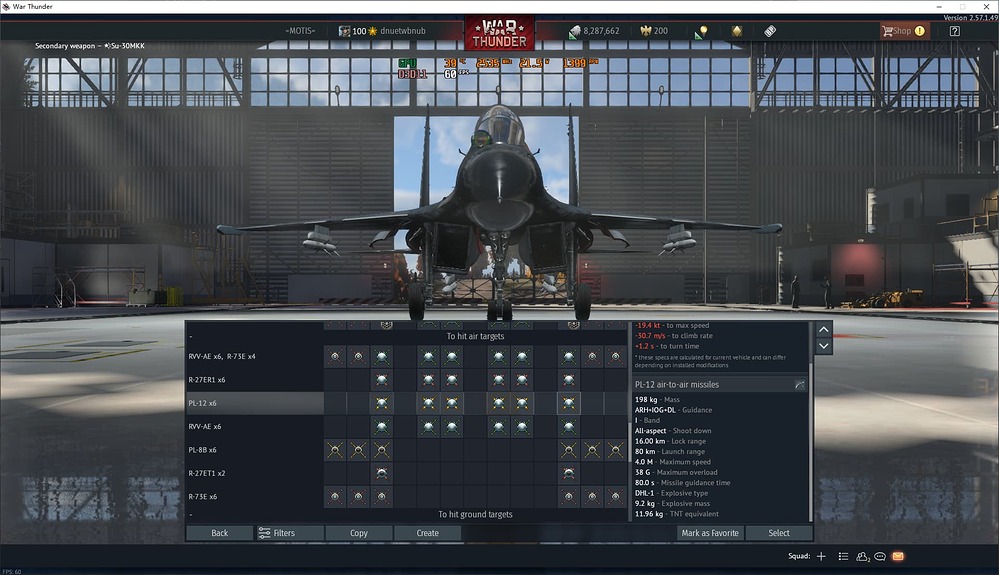
Task: Open the squad list icon
Action: pos(843,557)
